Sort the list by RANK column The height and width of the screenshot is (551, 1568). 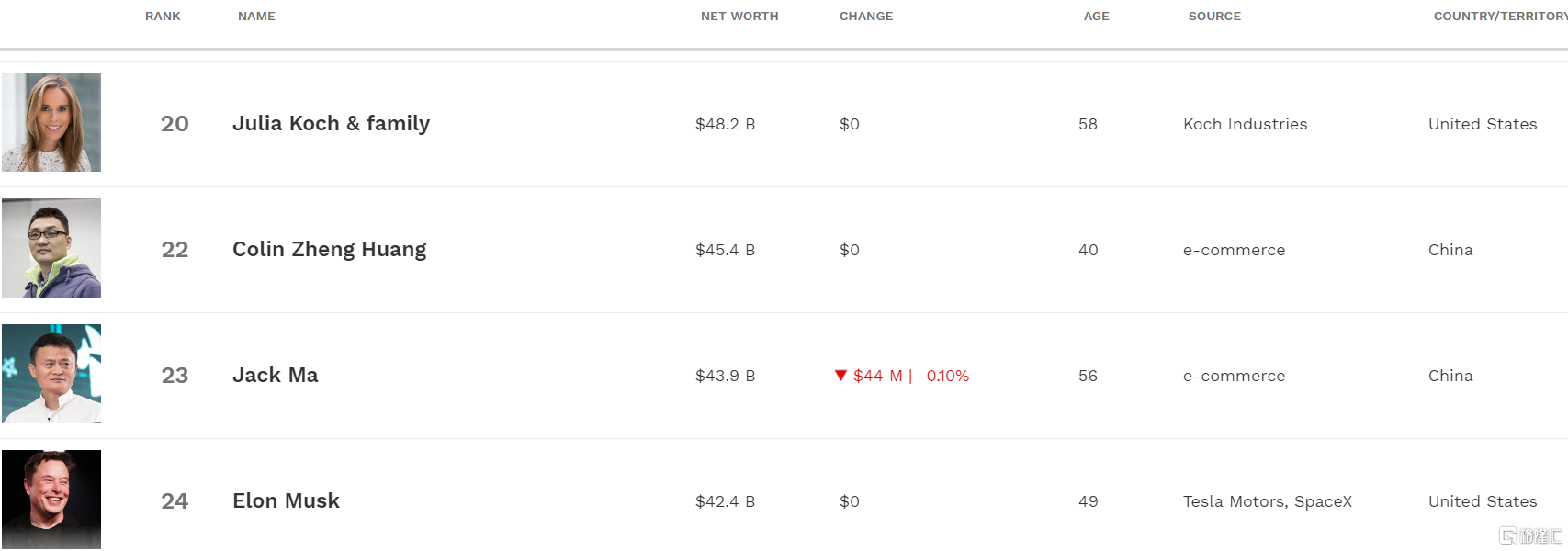(163, 17)
